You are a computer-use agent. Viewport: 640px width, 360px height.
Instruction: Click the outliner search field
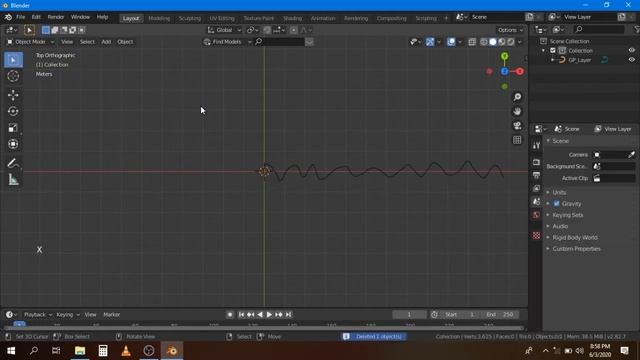pos(599,29)
